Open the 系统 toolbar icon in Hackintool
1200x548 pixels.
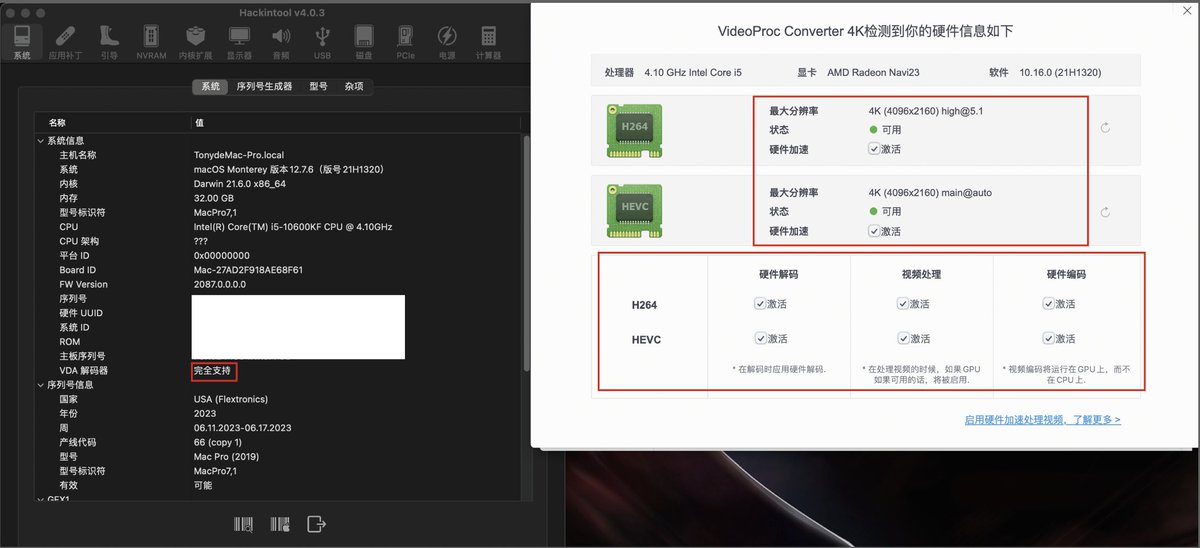22,42
